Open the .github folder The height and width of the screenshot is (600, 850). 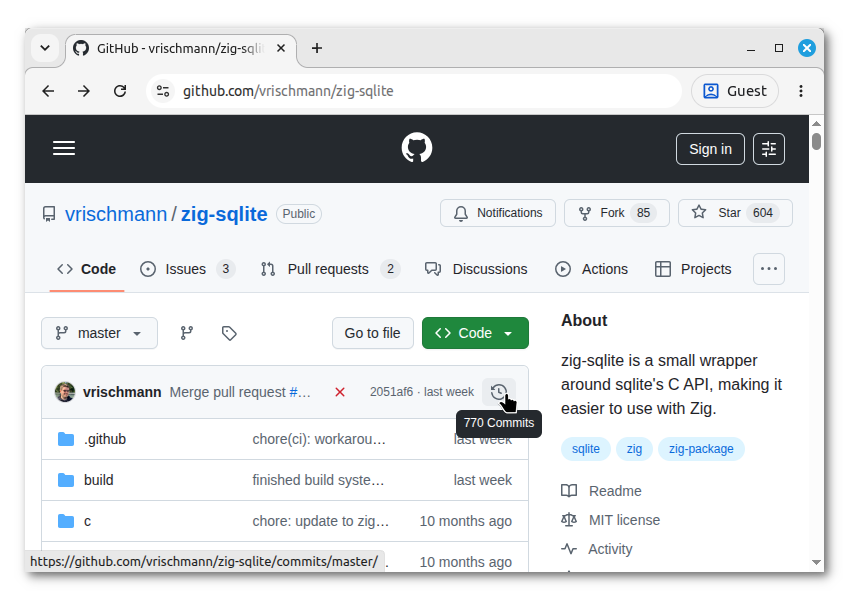(x=105, y=439)
